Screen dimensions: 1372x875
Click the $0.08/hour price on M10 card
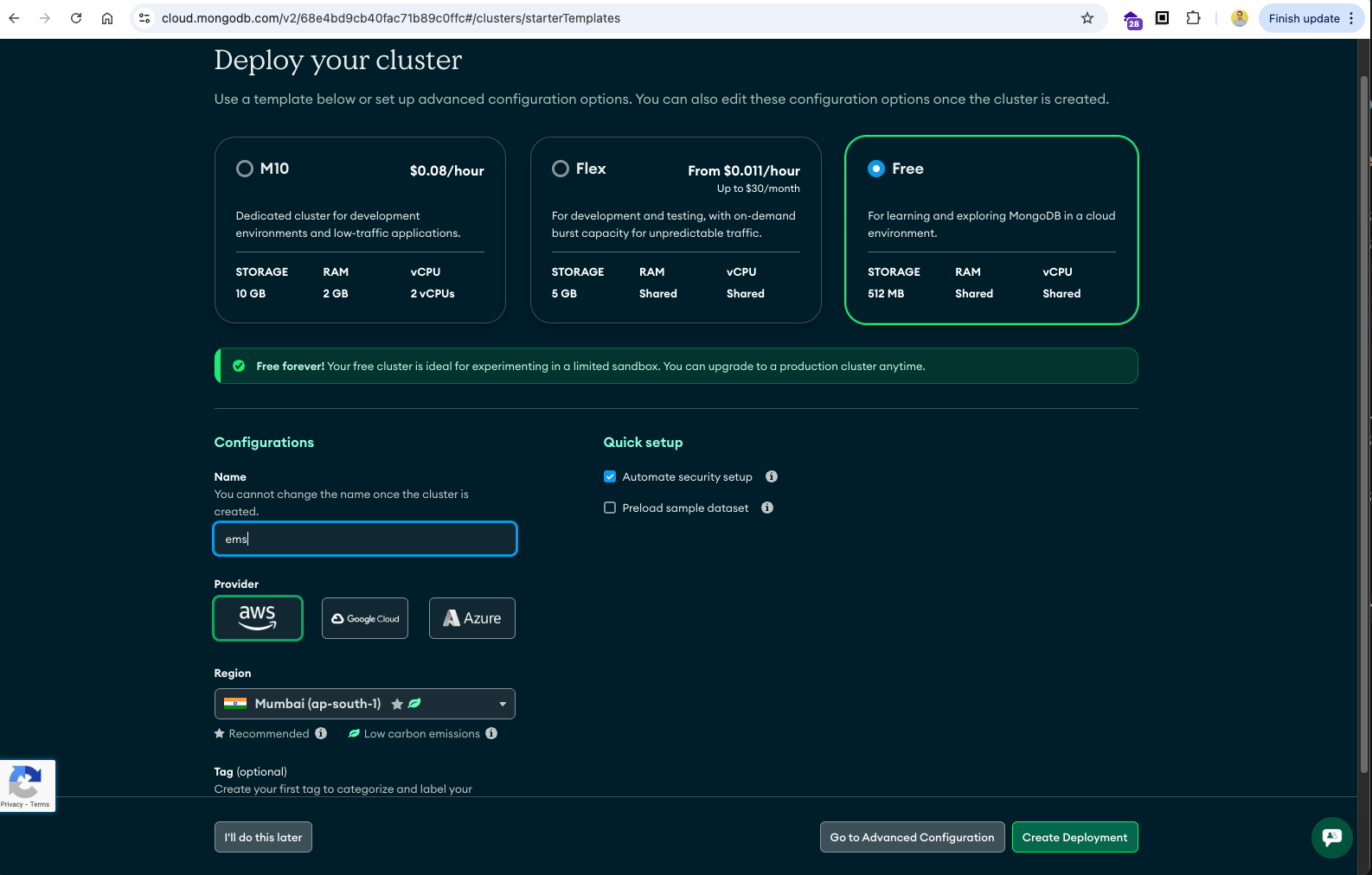click(447, 170)
